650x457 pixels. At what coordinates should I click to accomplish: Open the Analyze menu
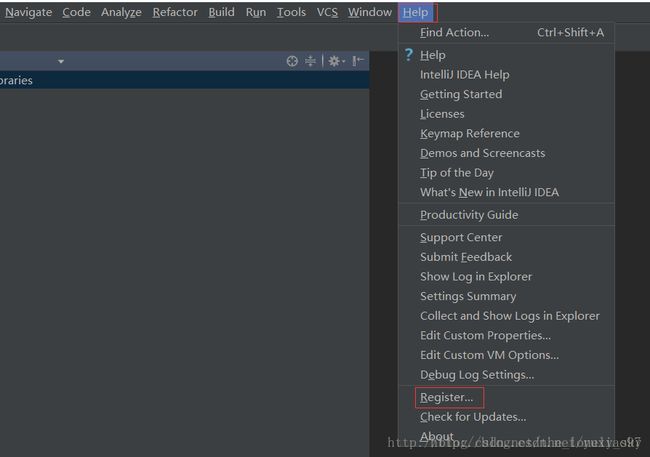point(121,12)
